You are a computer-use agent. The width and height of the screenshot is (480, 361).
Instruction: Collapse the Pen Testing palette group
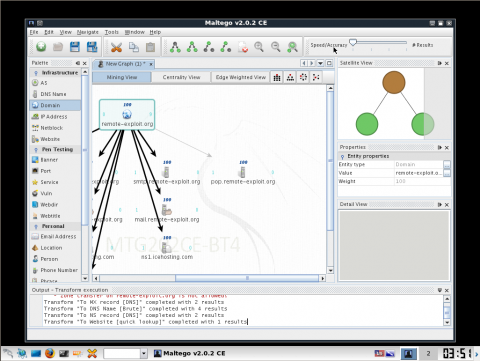tap(36, 150)
